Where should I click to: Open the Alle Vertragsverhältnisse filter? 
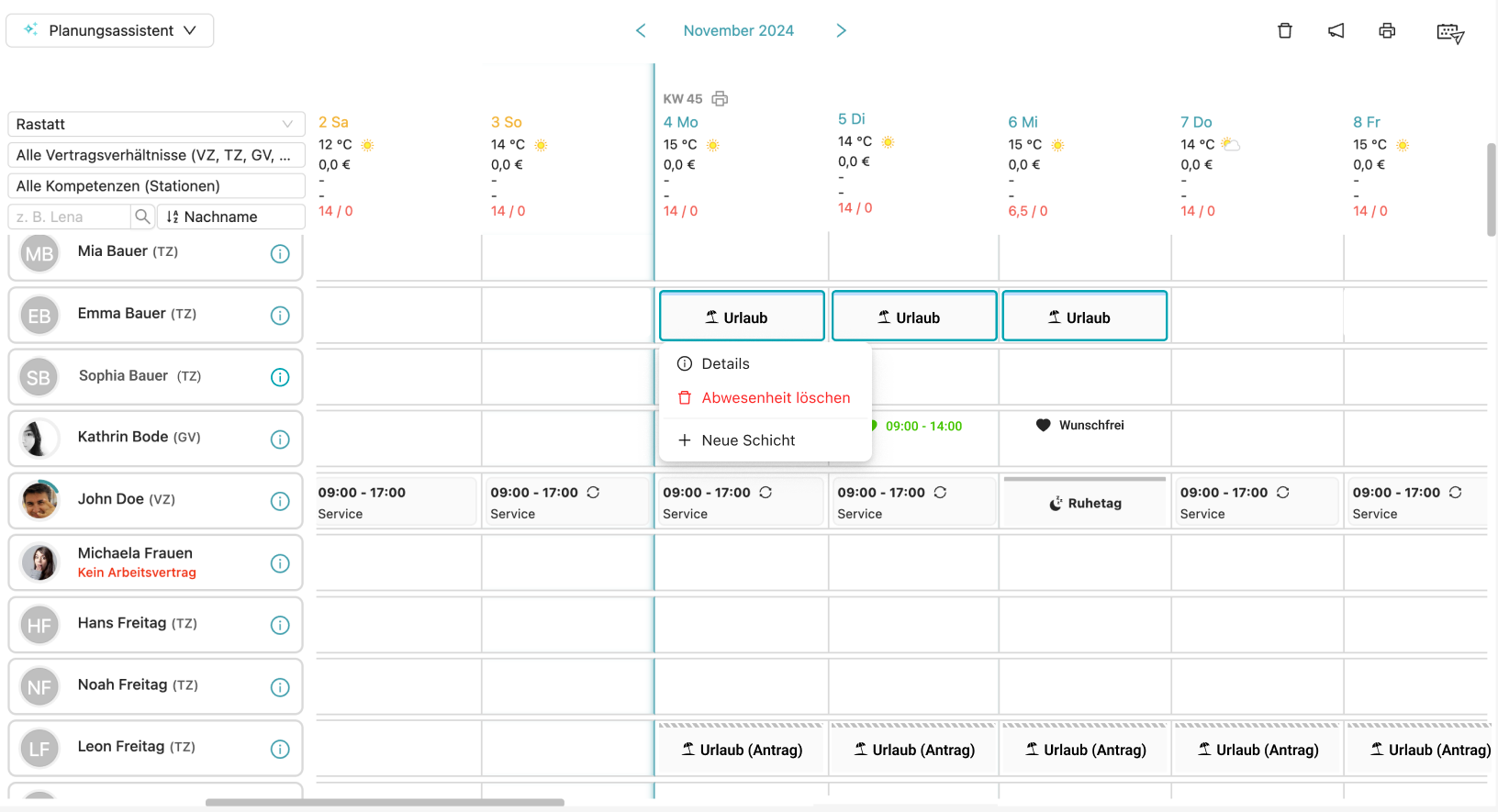pos(156,155)
